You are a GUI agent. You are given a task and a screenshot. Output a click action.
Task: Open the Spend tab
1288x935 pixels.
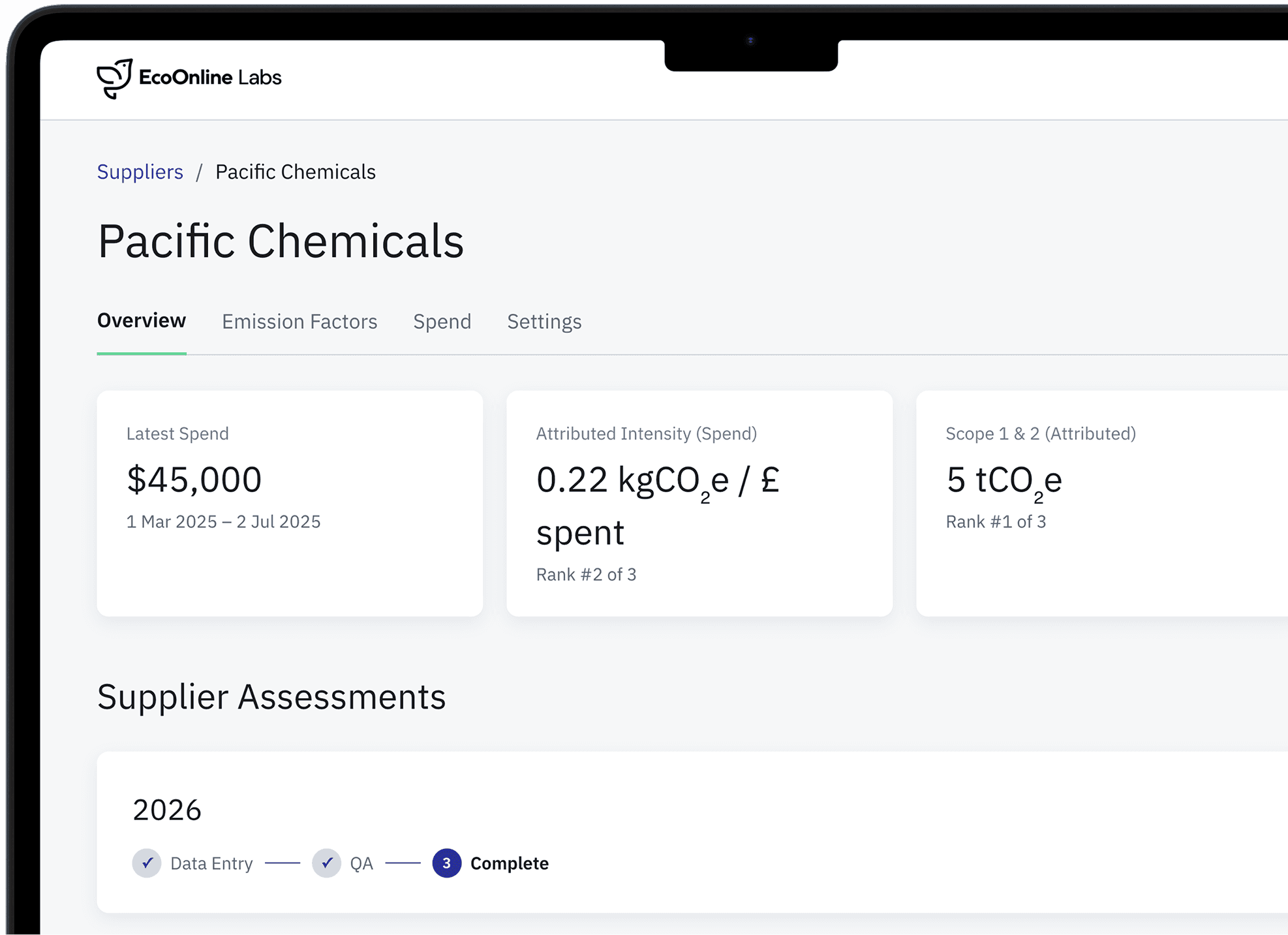pos(442,322)
